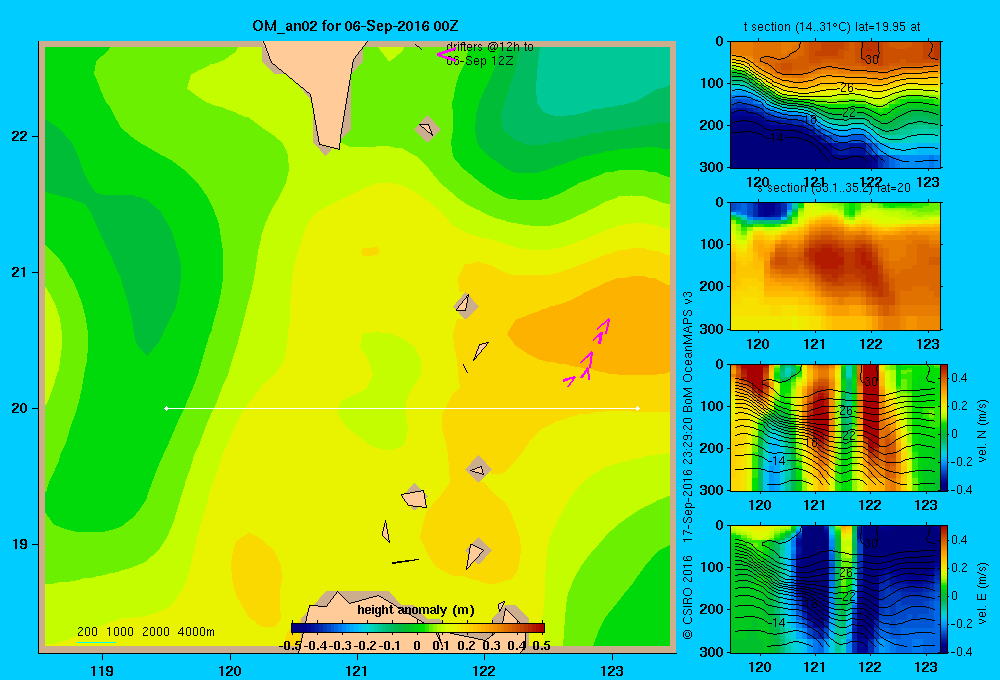The width and height of the screenshot is (1000, 680).
Task: Click the 200 depth contour legend entry
Action: (x=87, y=632)
